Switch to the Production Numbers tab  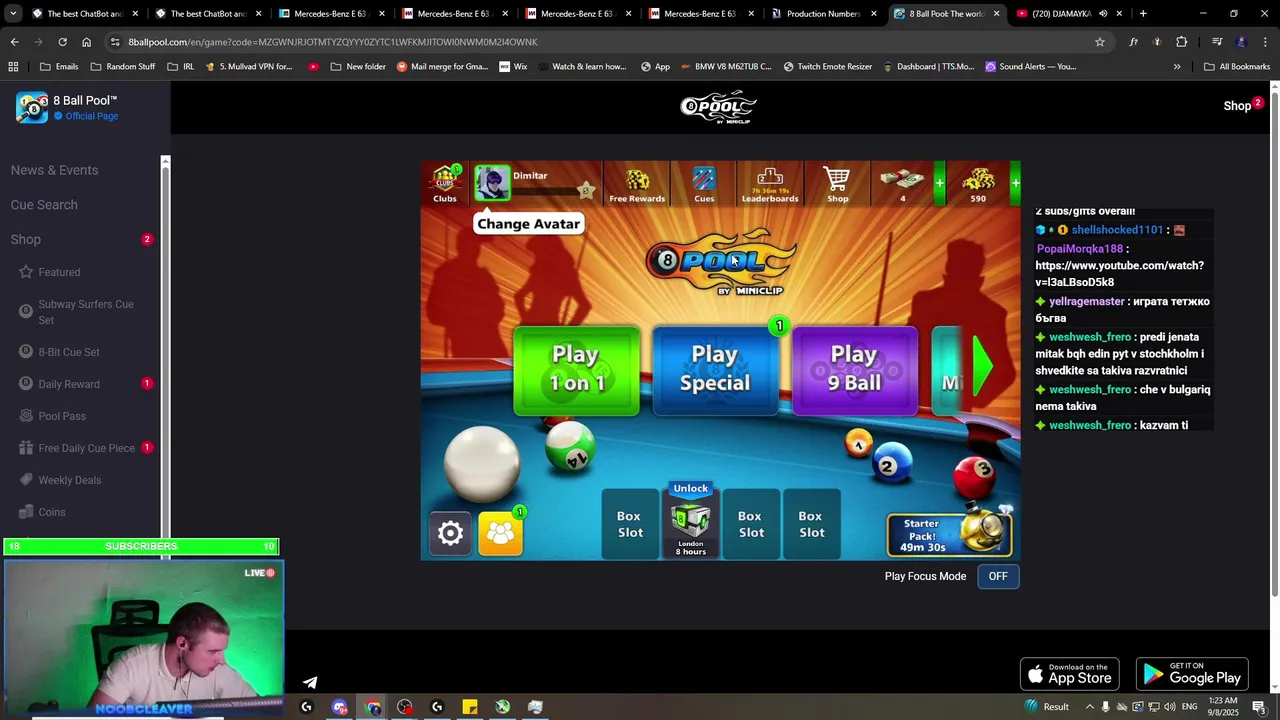click(x=823, y=14)
